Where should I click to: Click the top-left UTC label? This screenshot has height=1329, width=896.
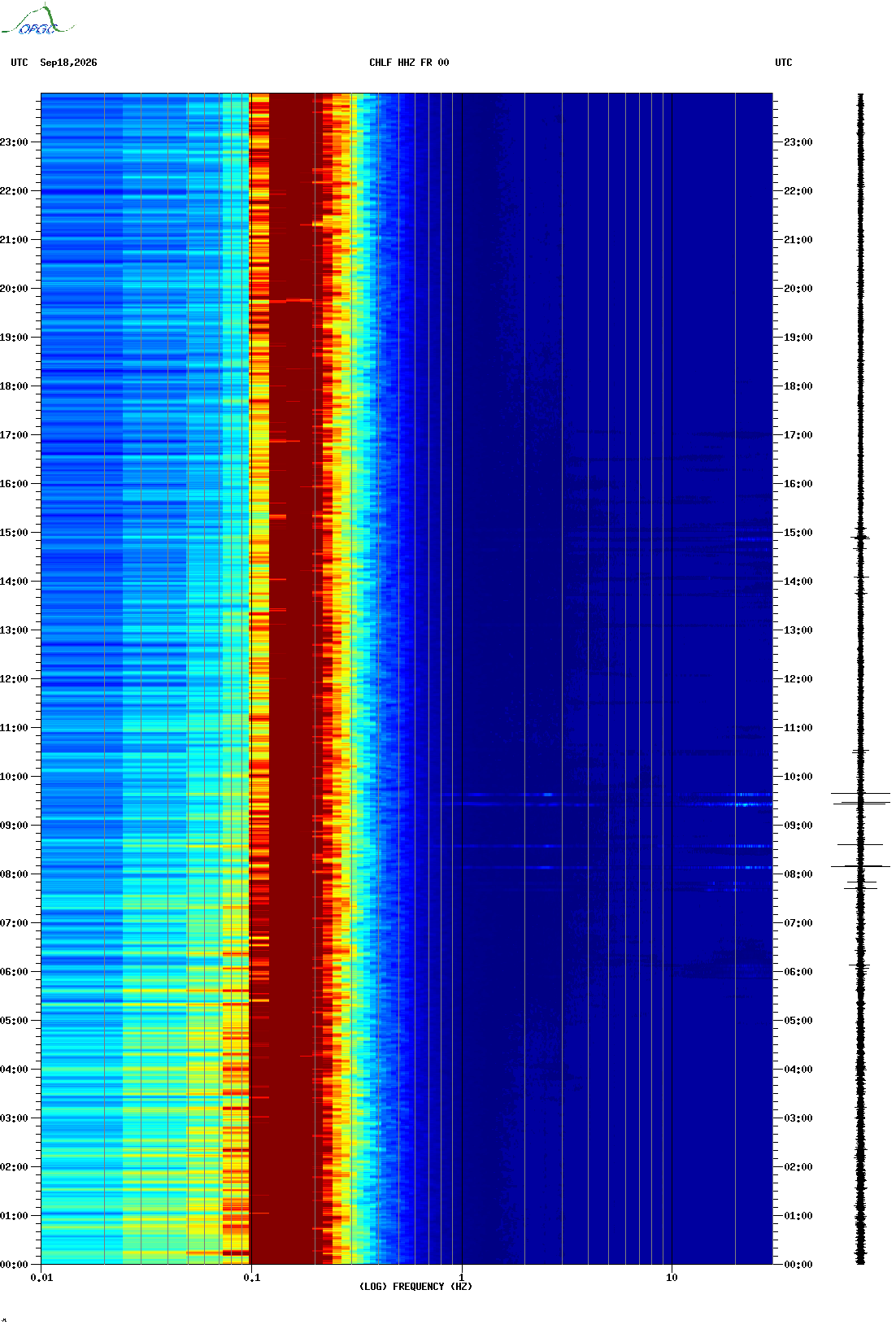(x=20, y=63)
